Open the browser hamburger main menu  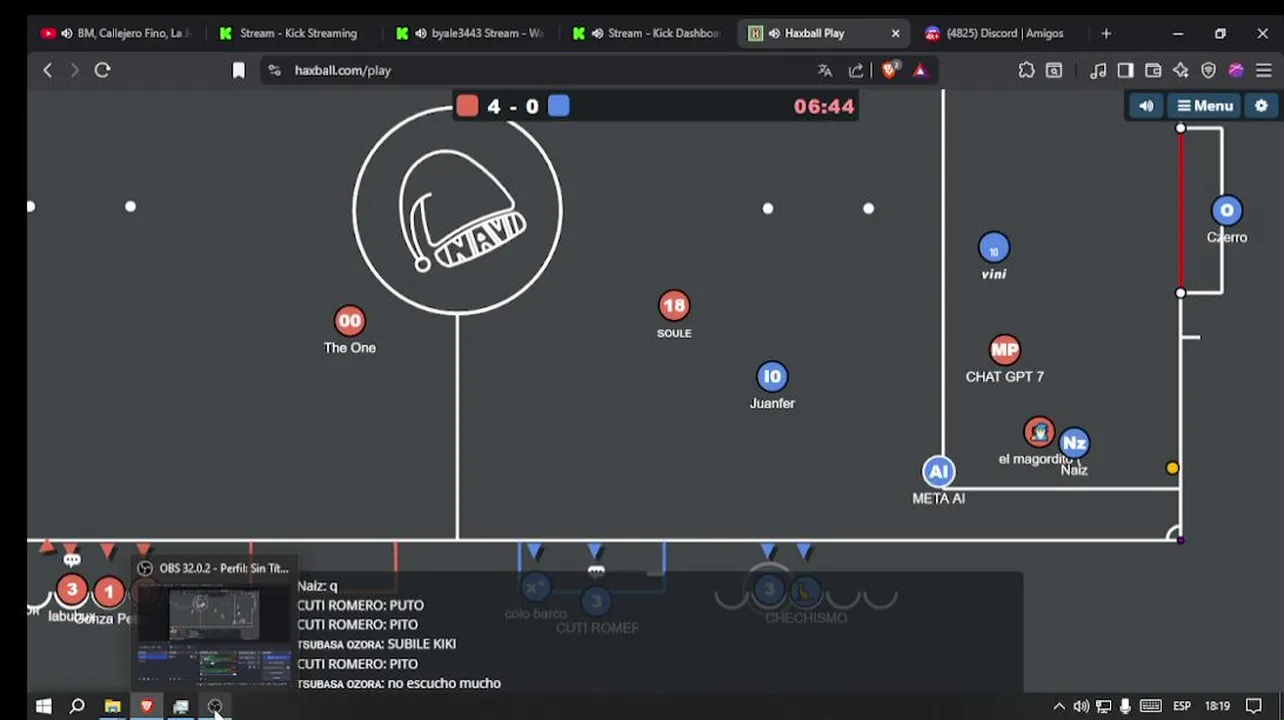tap(1263, 70)
